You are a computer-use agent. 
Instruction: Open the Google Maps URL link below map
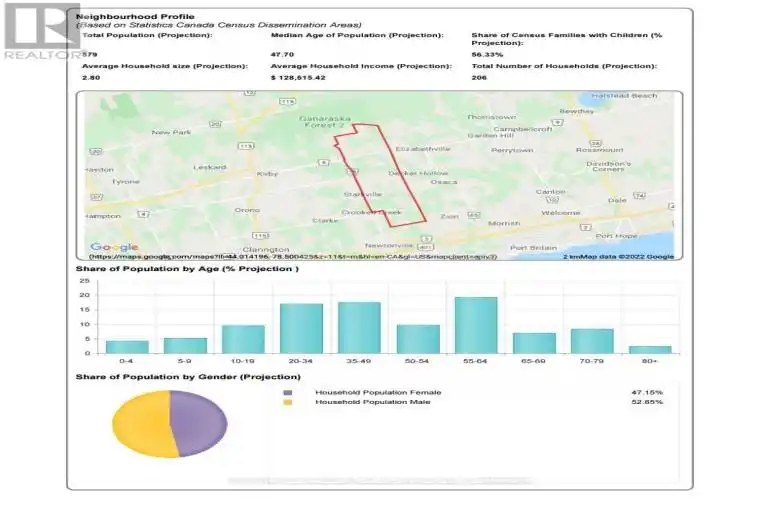(x=293, y=256)
